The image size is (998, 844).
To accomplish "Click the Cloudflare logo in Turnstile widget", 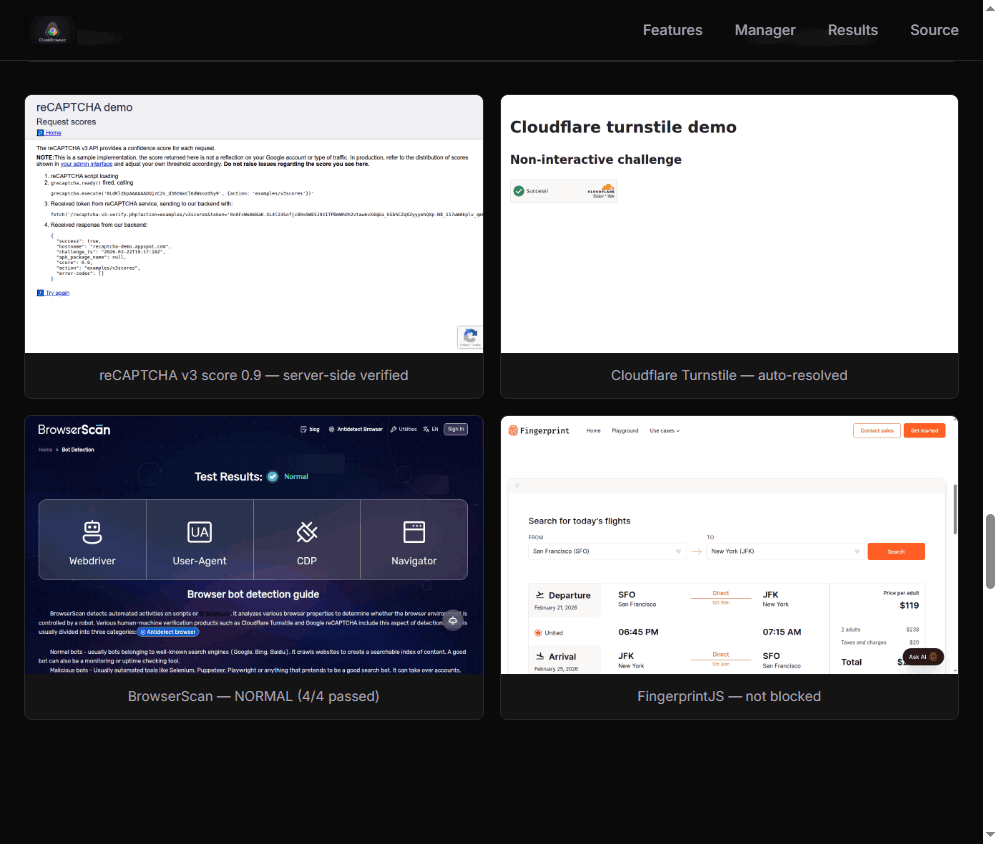I will click(x=601, y=190).
